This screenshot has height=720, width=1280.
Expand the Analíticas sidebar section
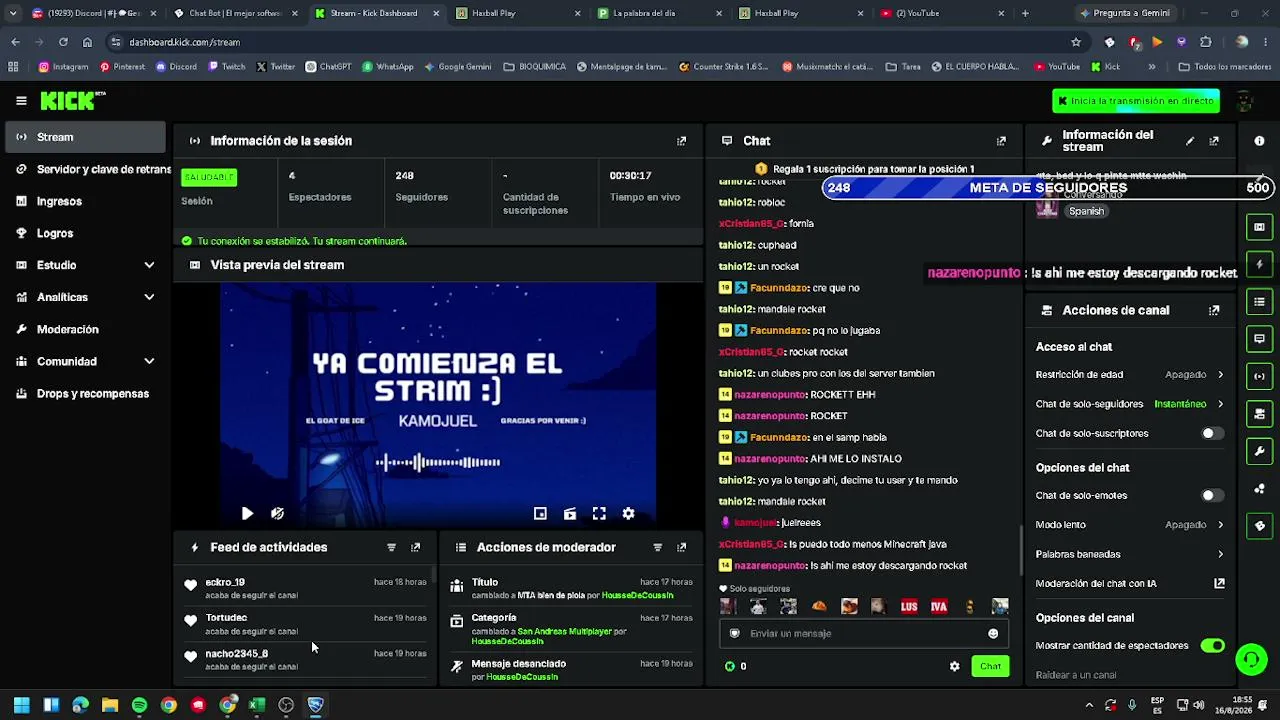tap(86, 297)
